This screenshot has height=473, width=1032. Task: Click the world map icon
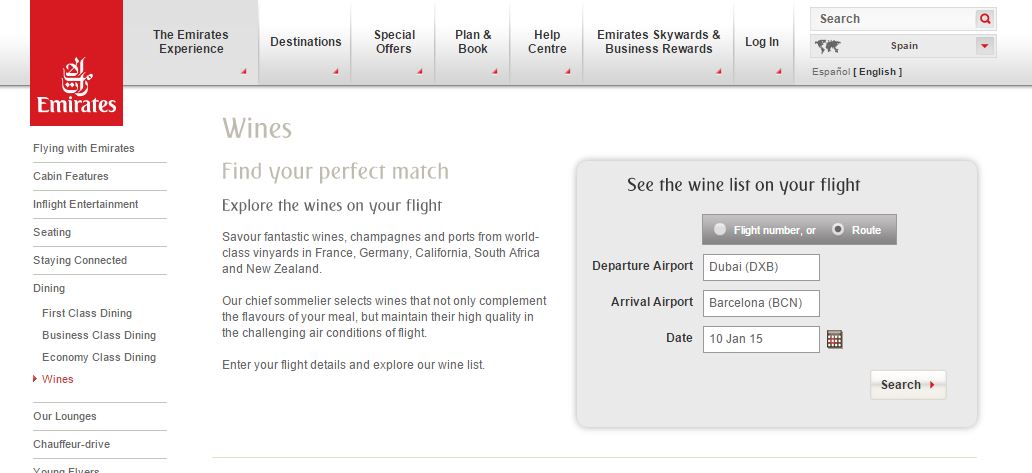pyautogui.click(x=827, y=47)
